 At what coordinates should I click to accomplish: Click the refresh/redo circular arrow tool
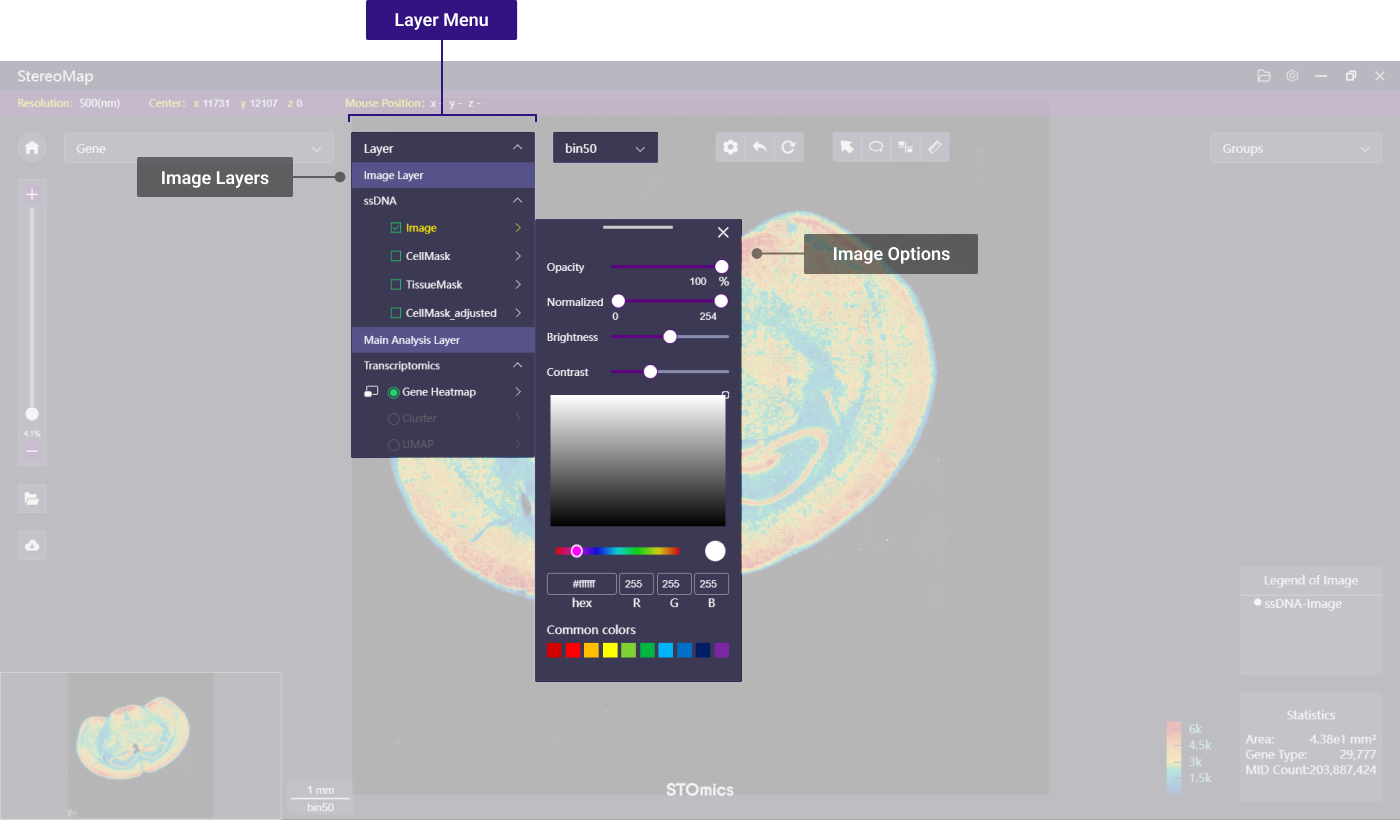click(x=788, y=147)
